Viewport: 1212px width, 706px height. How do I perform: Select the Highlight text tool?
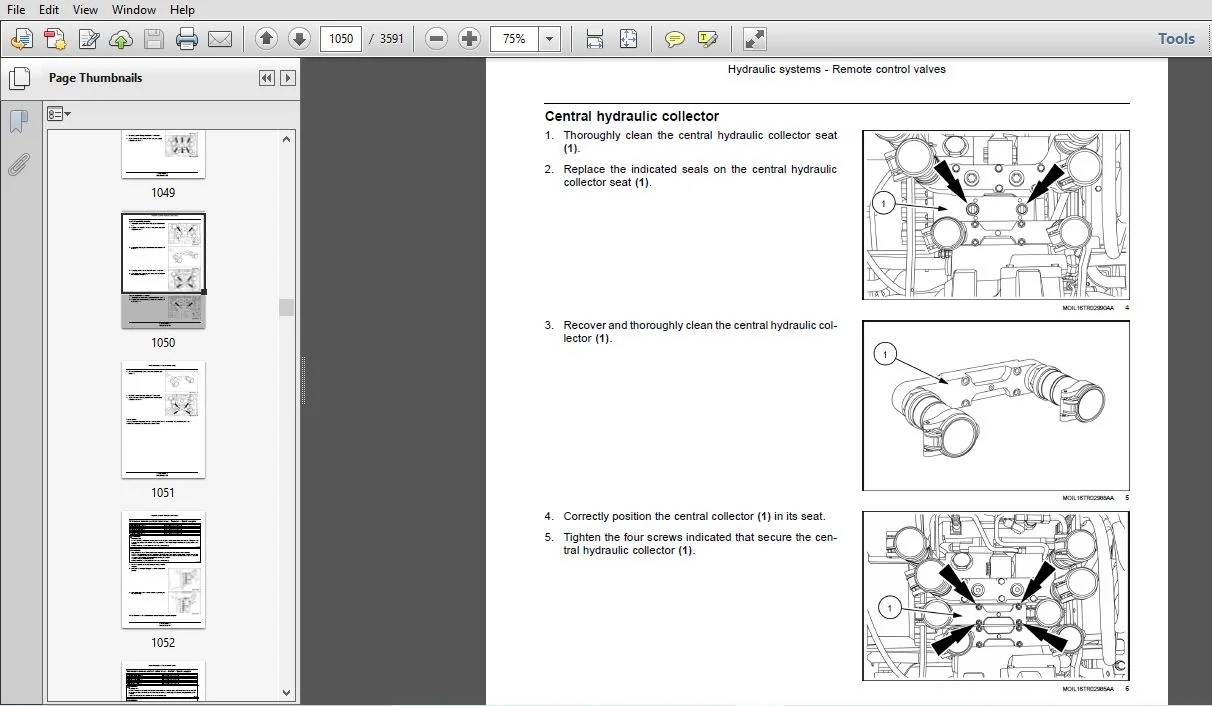point(708,39)
